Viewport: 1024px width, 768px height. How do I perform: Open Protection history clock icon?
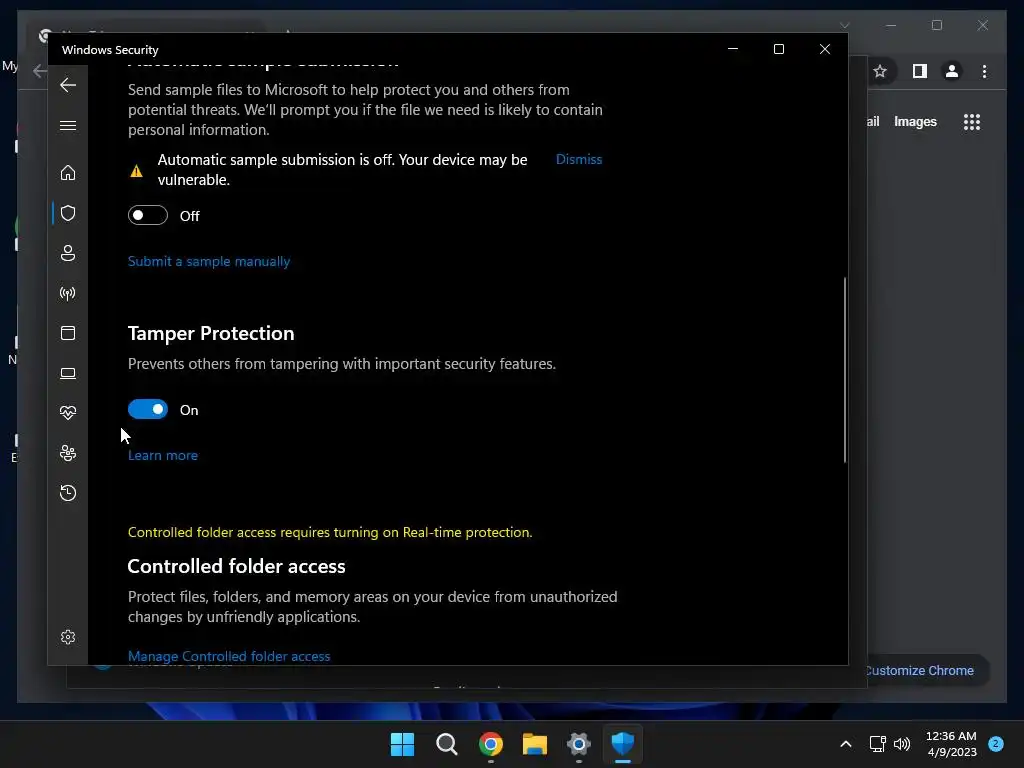(x=68, y=492)
